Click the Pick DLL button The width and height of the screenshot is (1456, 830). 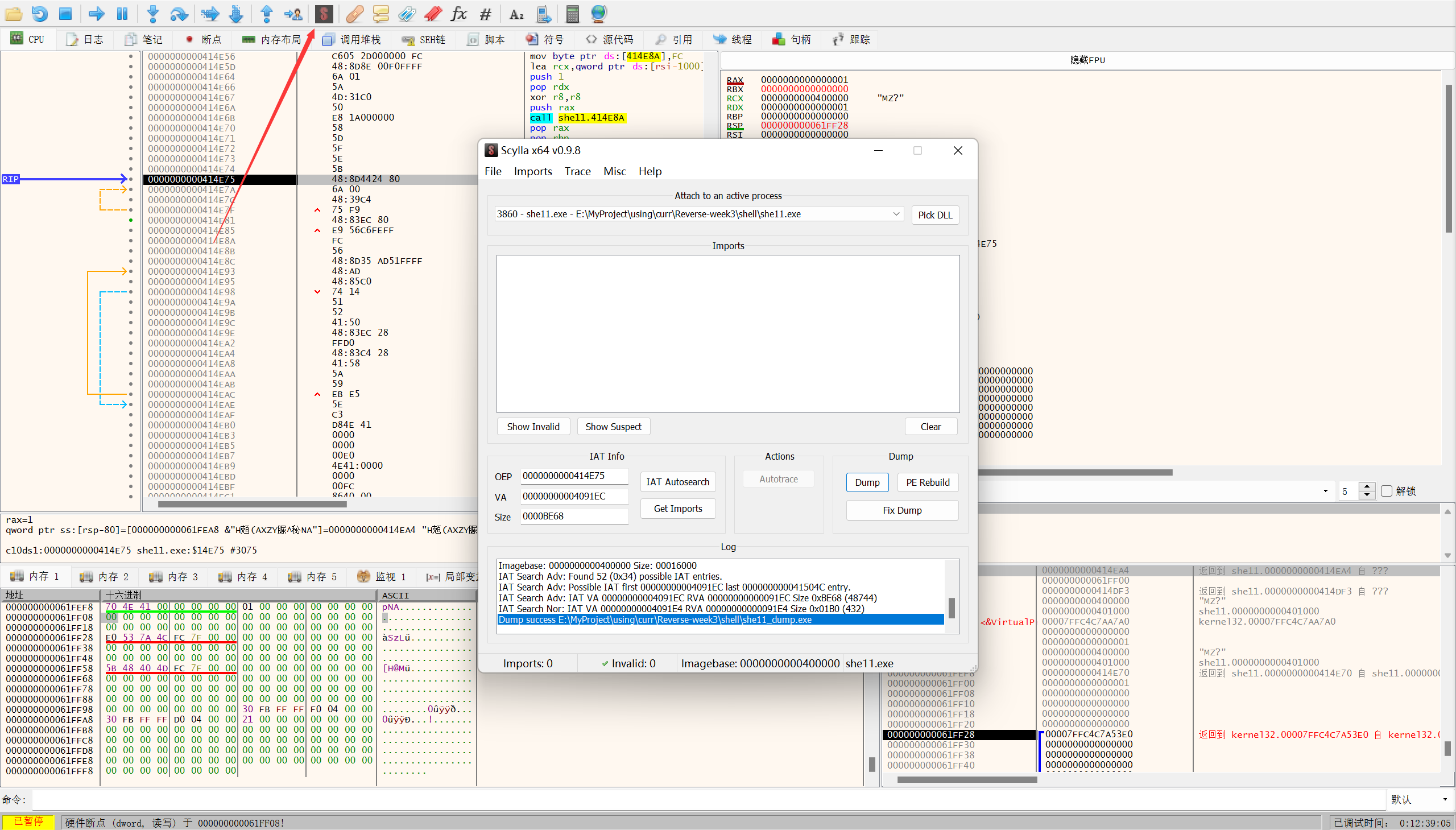[934, 215]
